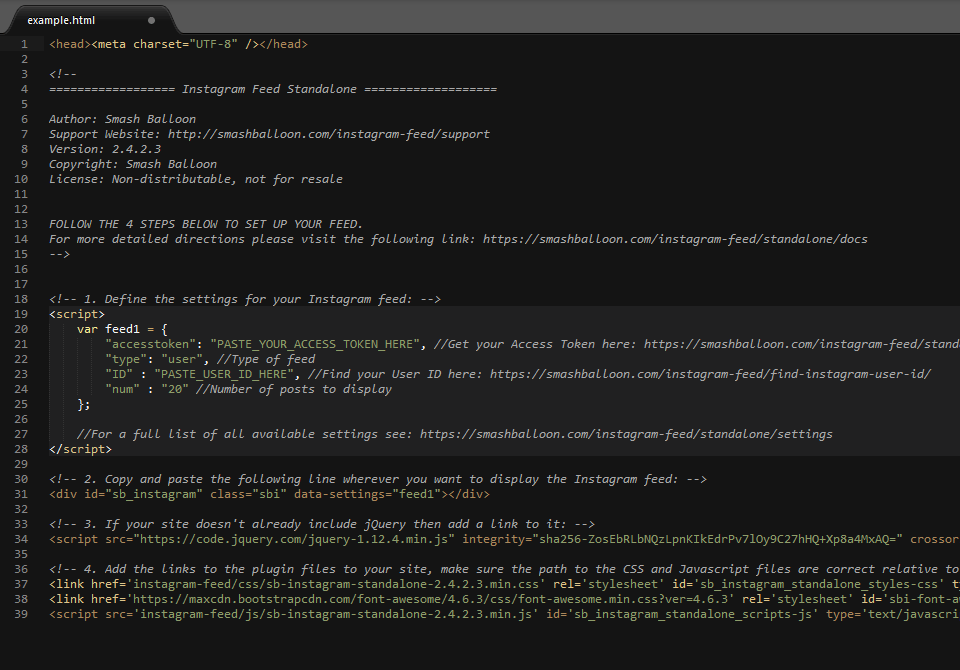Image resolution: width=960 pixels, height=670 pixels.
Task: Click the instagram-feed/standalone/settings URL
Action: 626,434
